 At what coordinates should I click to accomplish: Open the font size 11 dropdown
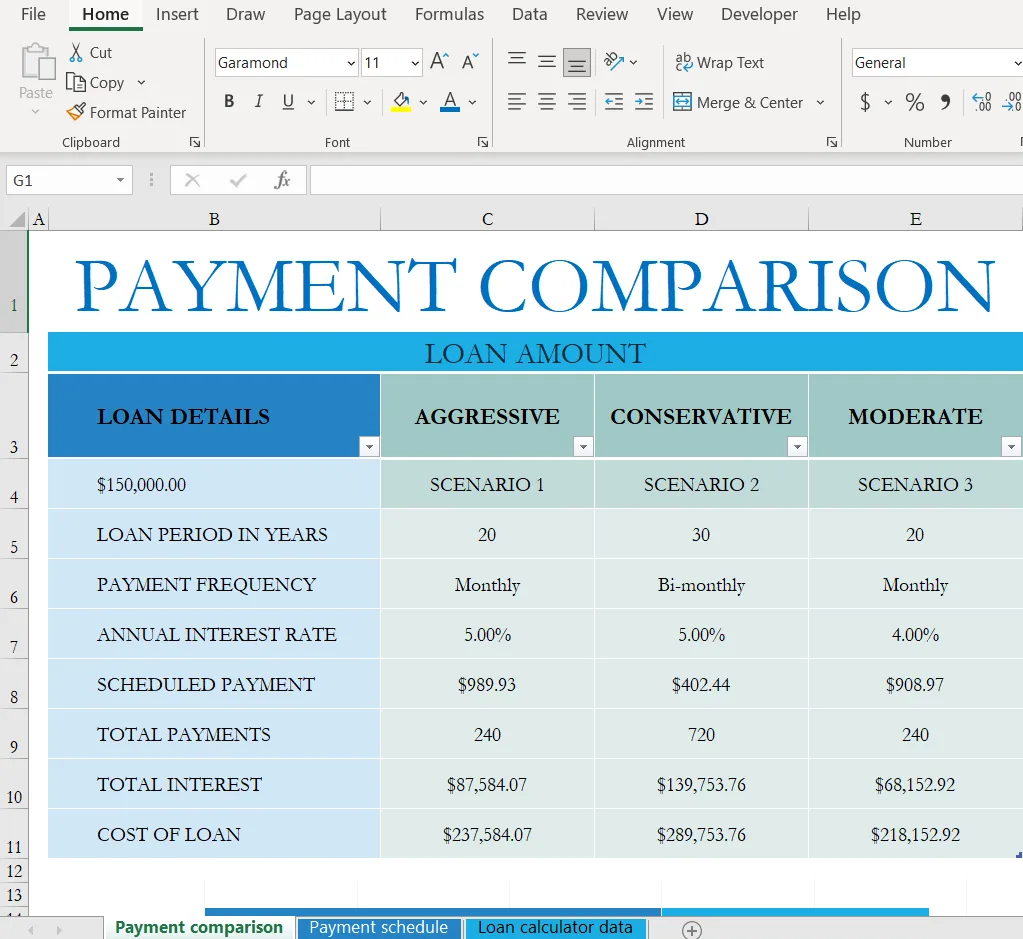click(415, 63)
